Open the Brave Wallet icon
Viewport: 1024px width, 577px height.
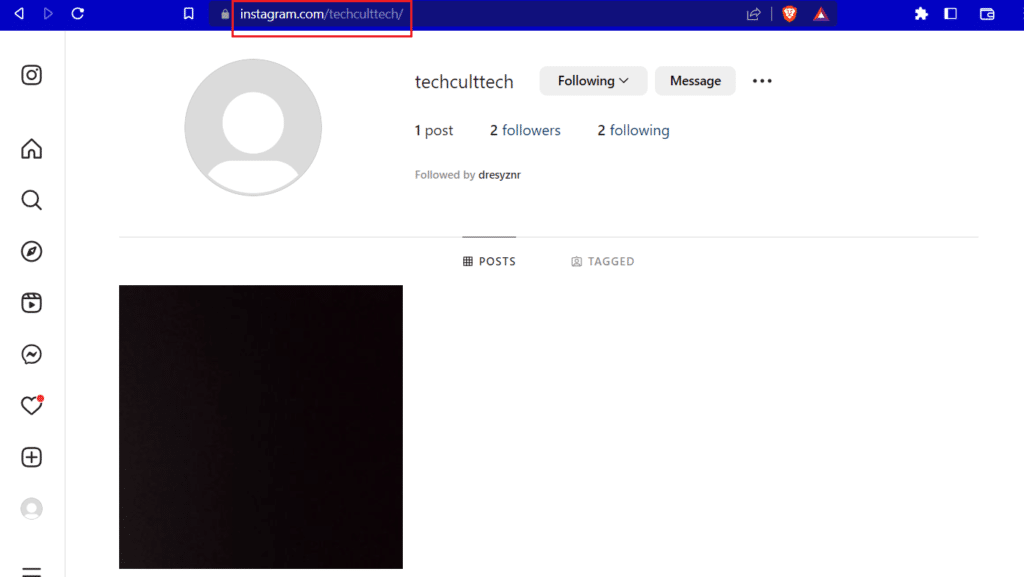pyautogui.click(x=987, y=14)
